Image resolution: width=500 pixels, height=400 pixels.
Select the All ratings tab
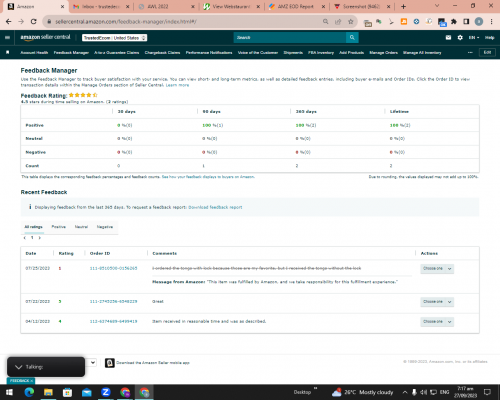[34, 227]
